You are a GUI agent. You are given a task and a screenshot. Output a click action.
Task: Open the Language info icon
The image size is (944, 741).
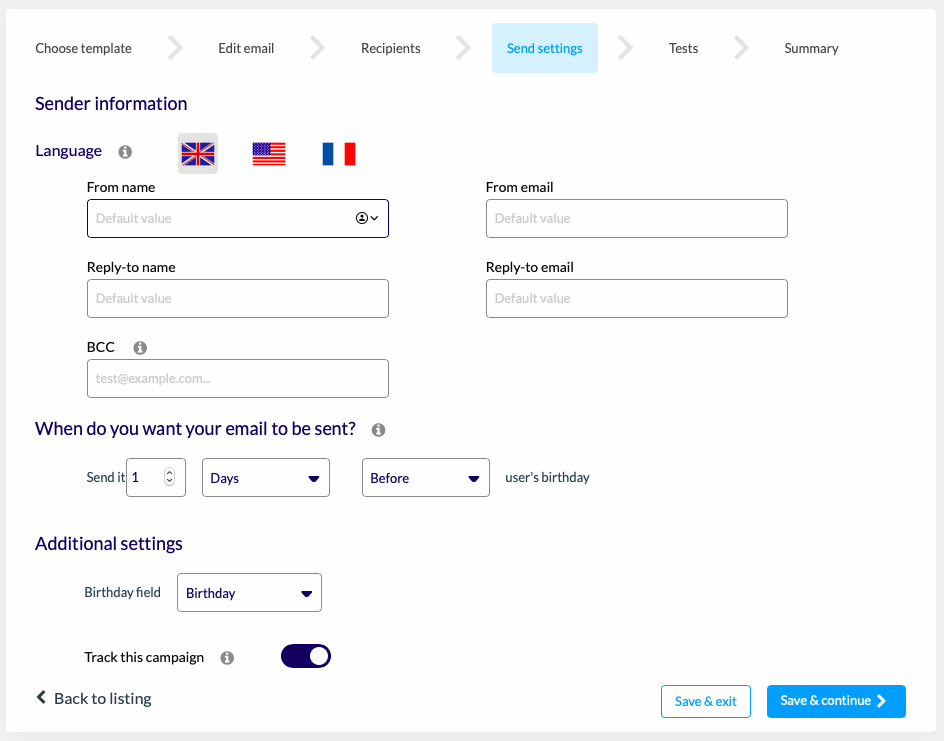coord(125,152)
